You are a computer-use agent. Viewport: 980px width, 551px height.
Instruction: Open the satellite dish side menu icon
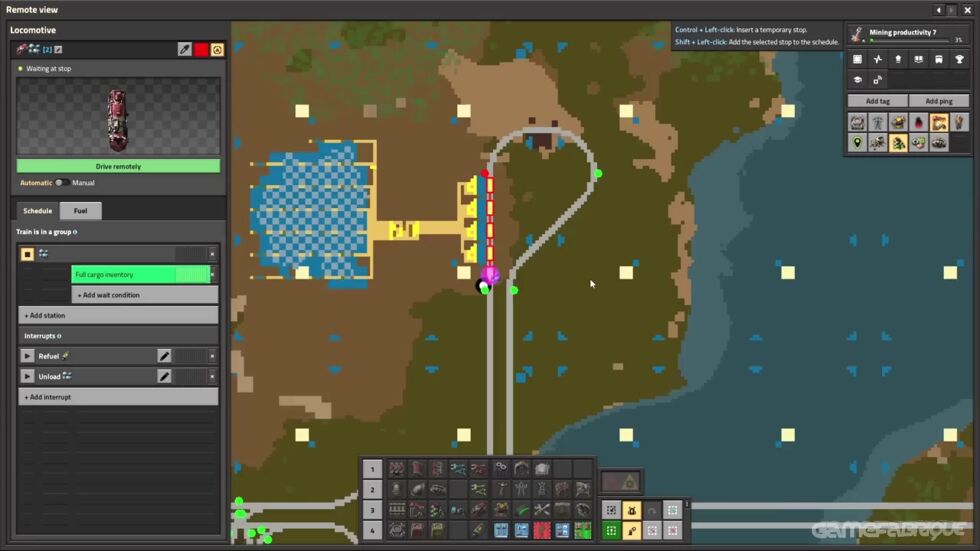(x=878, y=79)
